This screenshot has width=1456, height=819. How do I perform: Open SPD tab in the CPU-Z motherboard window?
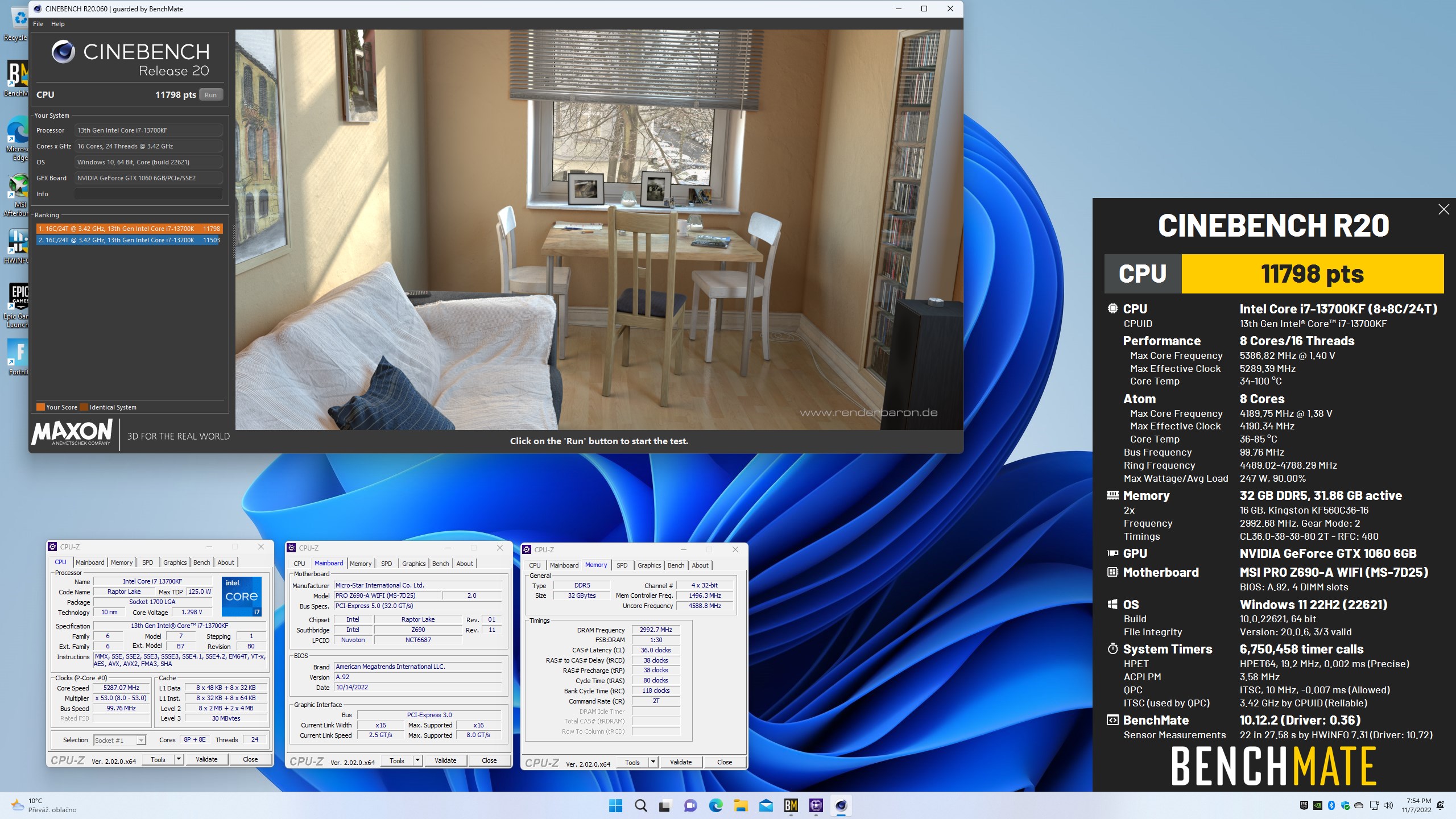point(387,564)
